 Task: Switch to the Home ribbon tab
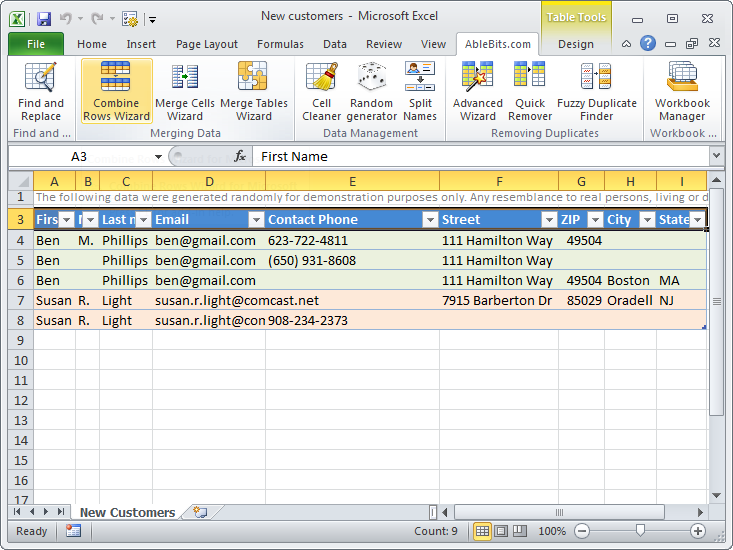tap(92, 44)
